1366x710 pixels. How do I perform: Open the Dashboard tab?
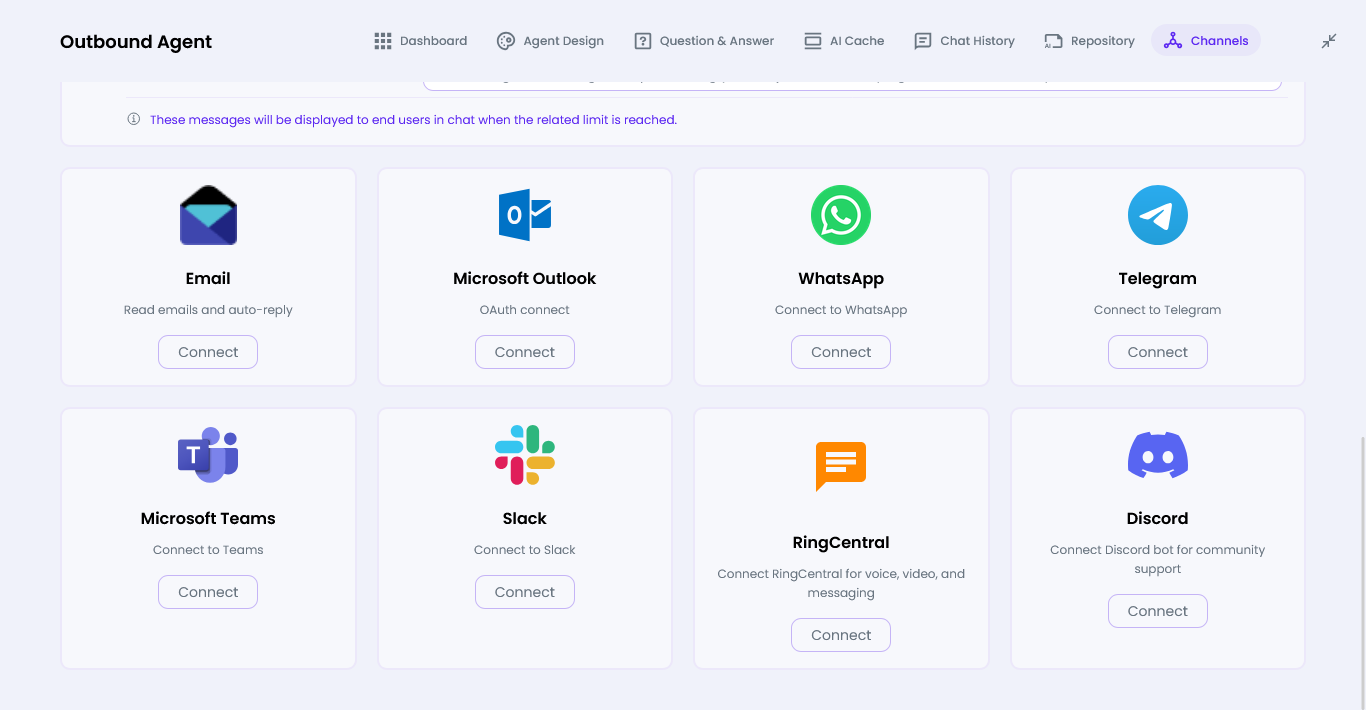(421, 41)
